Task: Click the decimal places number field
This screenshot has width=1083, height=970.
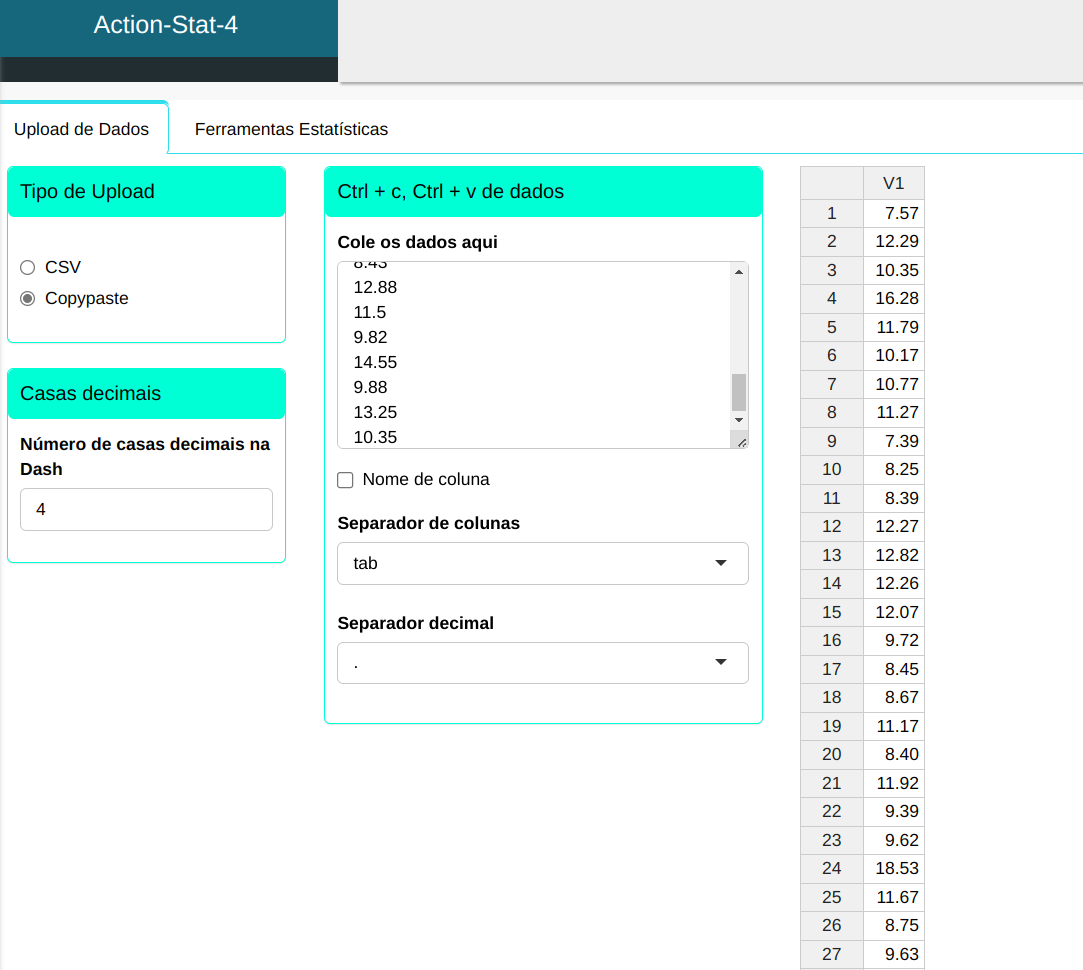Action: tap(146, 510)
